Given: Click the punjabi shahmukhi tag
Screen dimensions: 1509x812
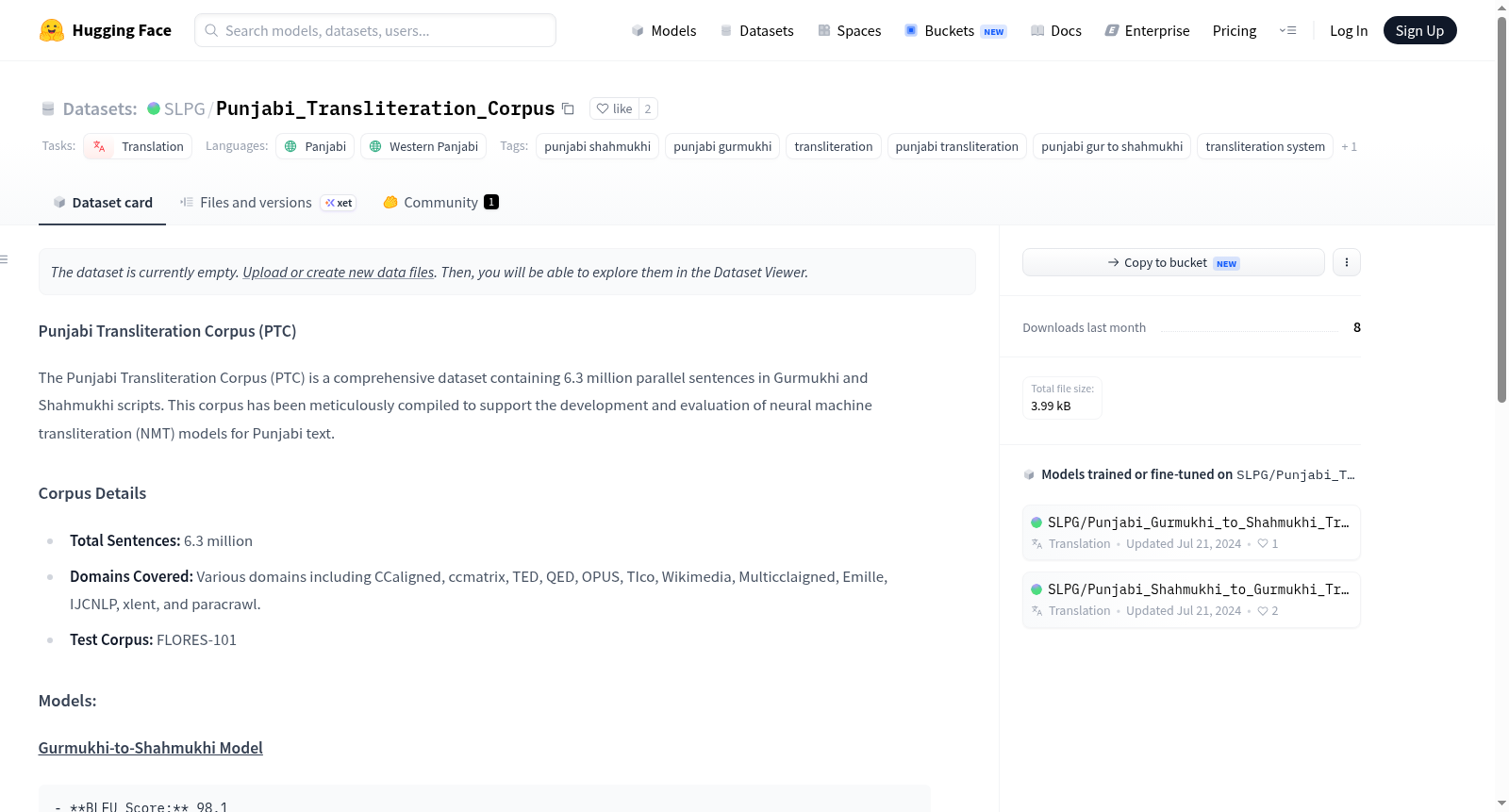Looking at the screenshot, I should (597, 146).
